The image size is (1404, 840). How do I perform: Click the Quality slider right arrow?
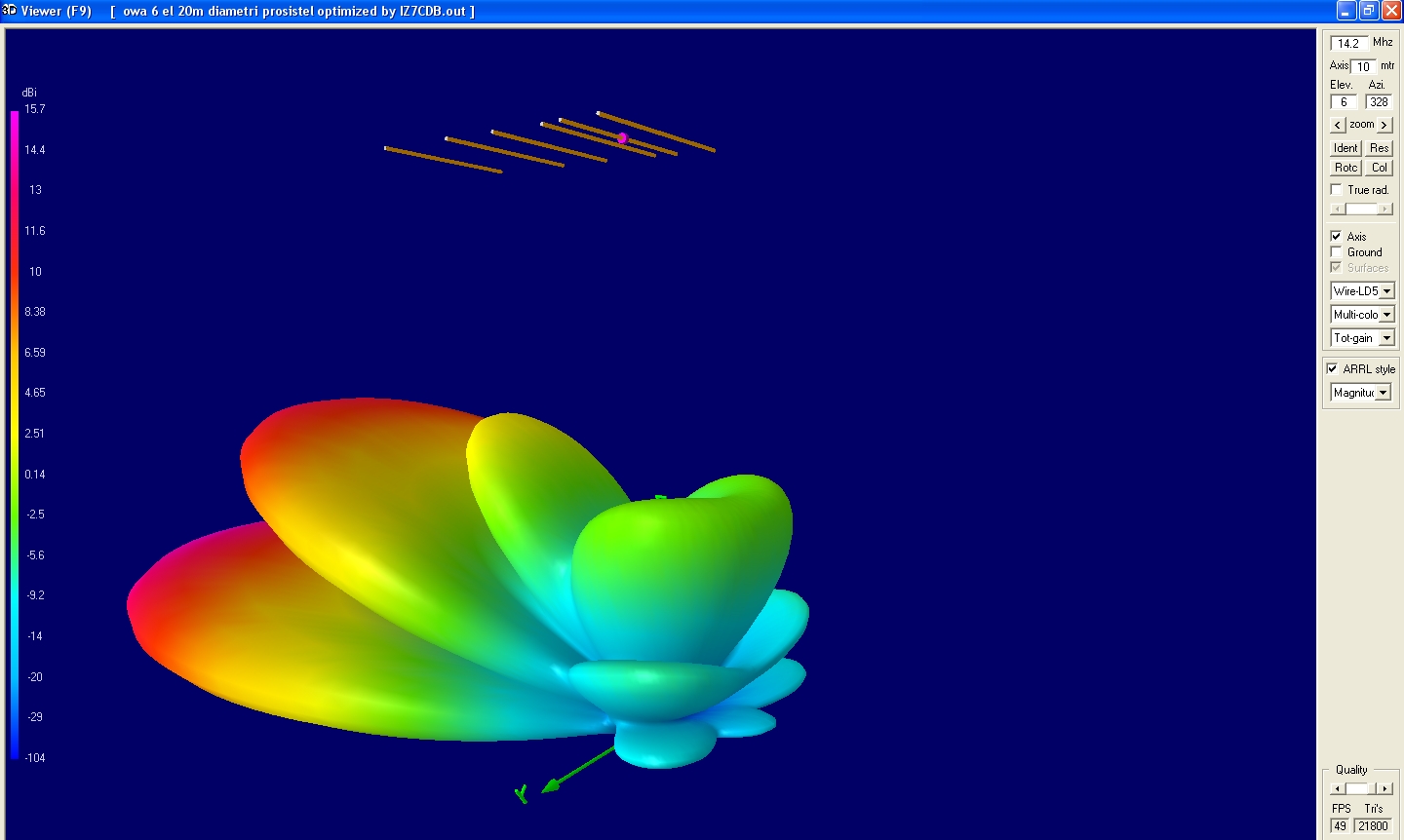[x=1385, y=788]
